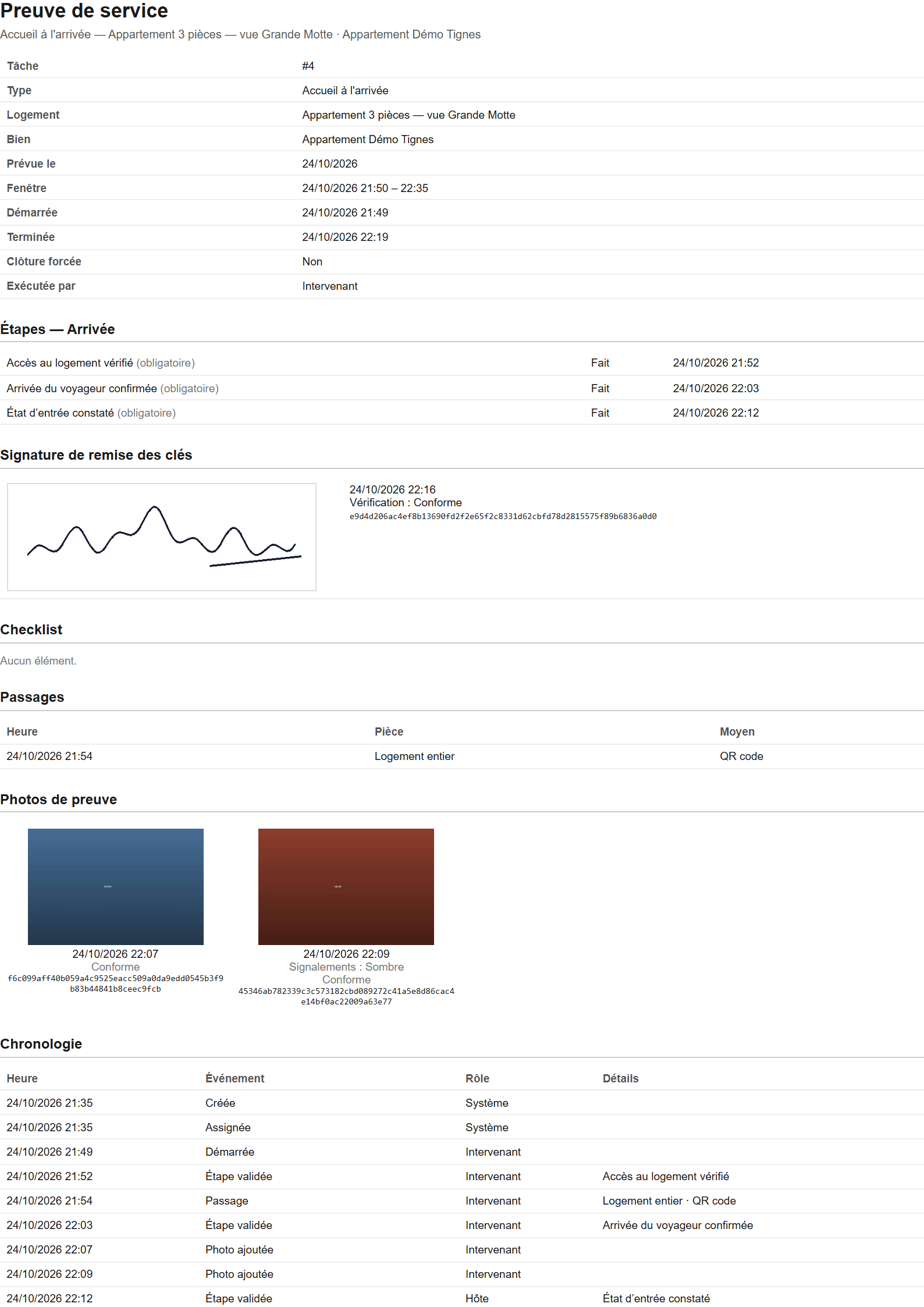Click the Détails column header in Chronologie
Screen dimensions: 924x1307
tap(620, 1078)
